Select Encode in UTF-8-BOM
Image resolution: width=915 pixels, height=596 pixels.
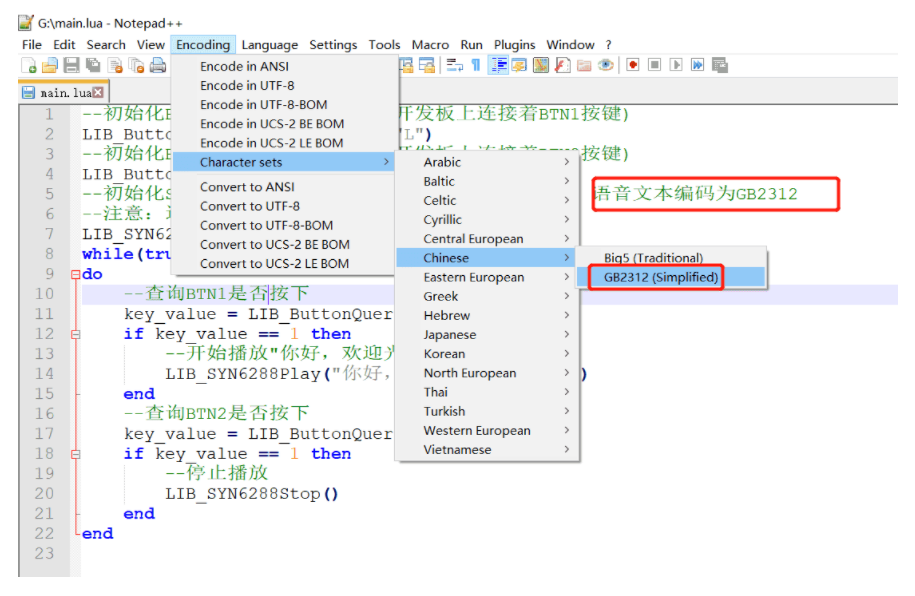[284, 105]
